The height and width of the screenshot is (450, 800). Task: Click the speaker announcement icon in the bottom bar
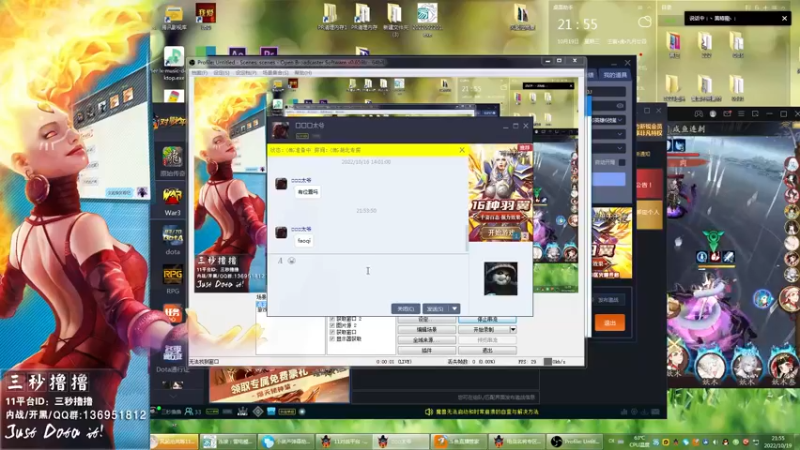429,412
